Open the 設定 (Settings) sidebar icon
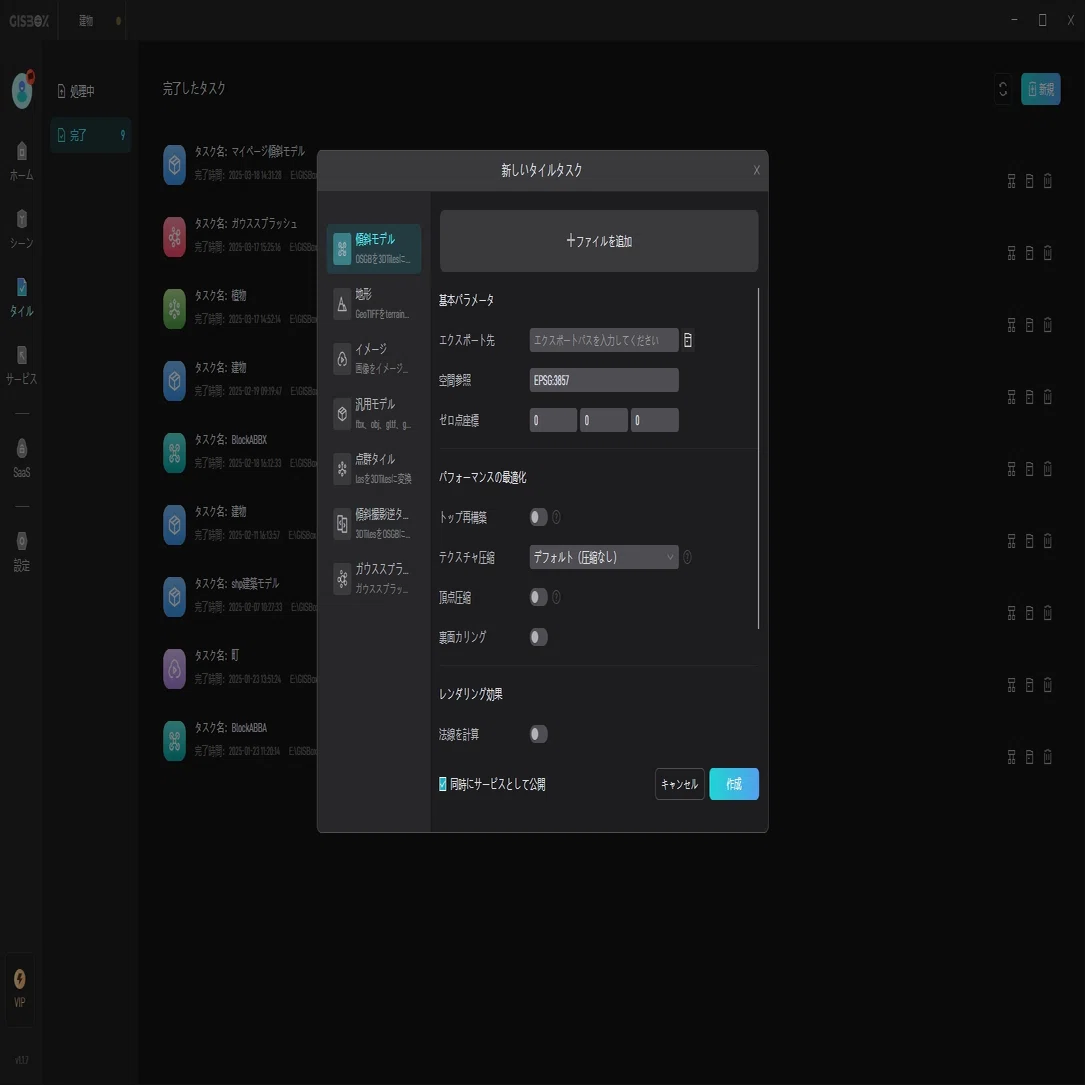The height and width of the screenshot is (1085, 1085). pyautogui.click(x=21, y=551)
